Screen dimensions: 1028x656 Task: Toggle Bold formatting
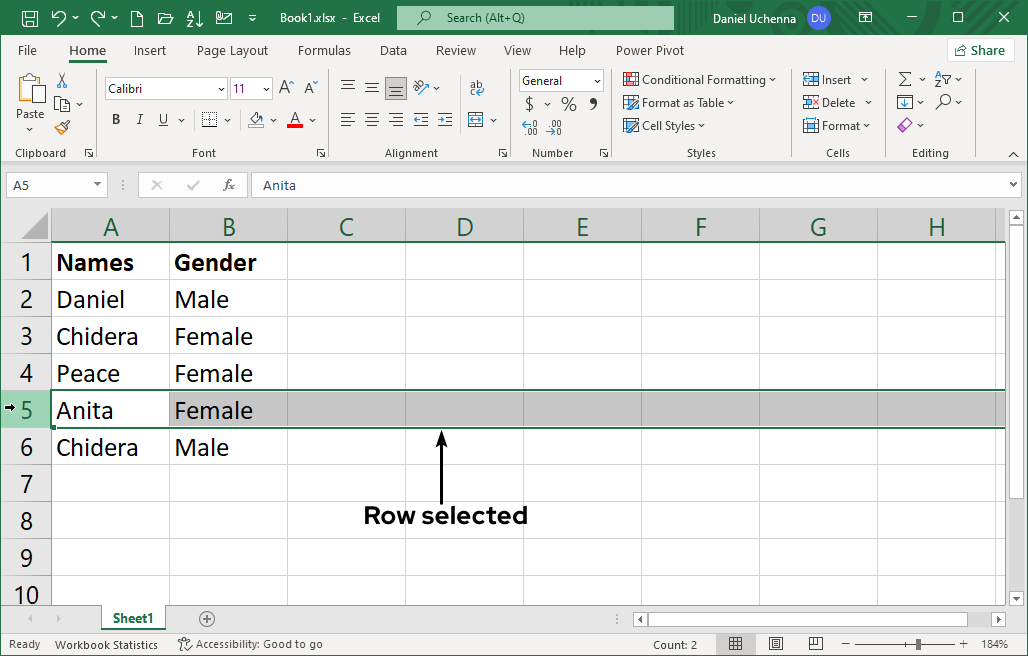point(116,120)
